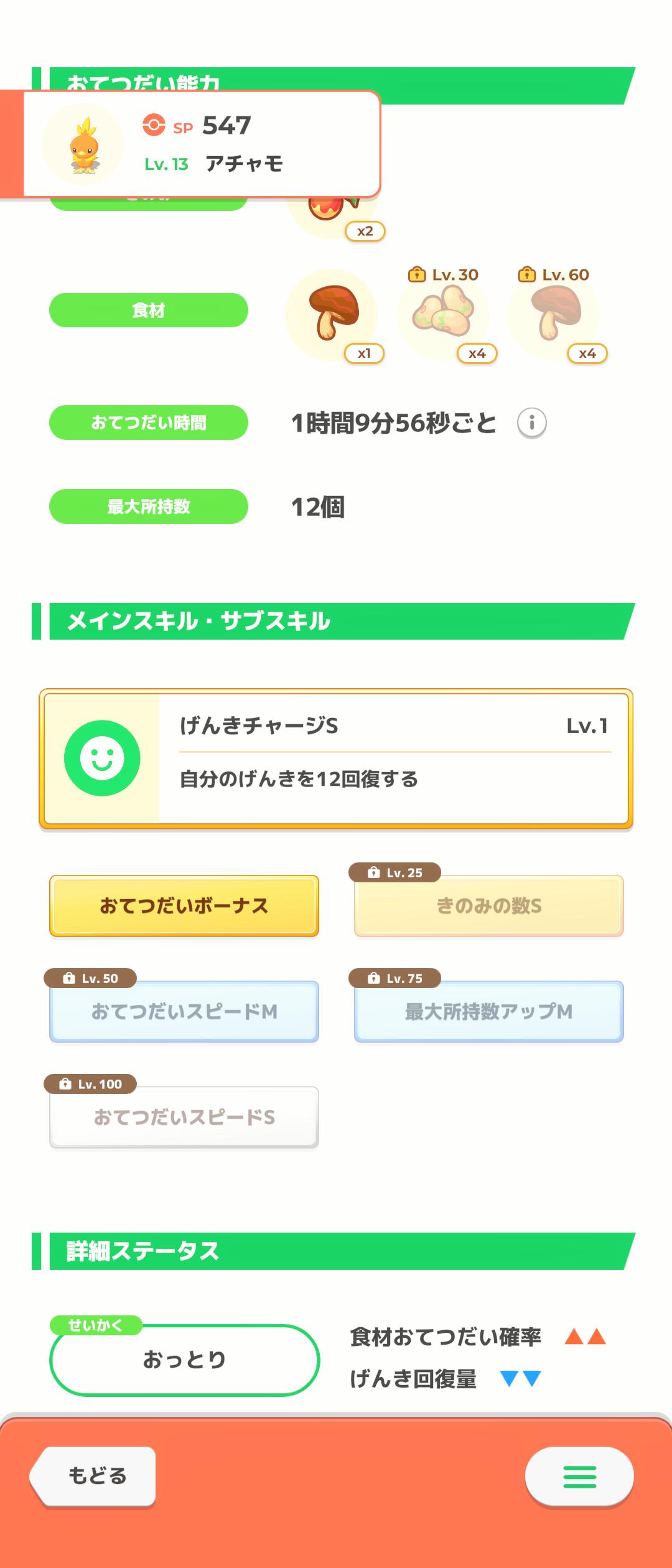Viewport: 672px width, 1568px height.
Task: Tap the Lv.100 おてつだいスピードS skill
Action: point(184,1117)
